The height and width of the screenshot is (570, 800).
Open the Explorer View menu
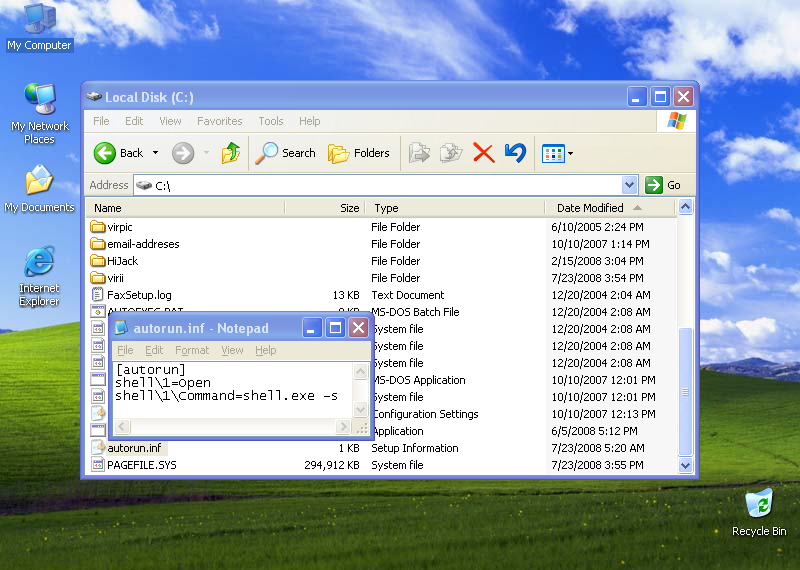pyautogui.click(x=170, y=121)
